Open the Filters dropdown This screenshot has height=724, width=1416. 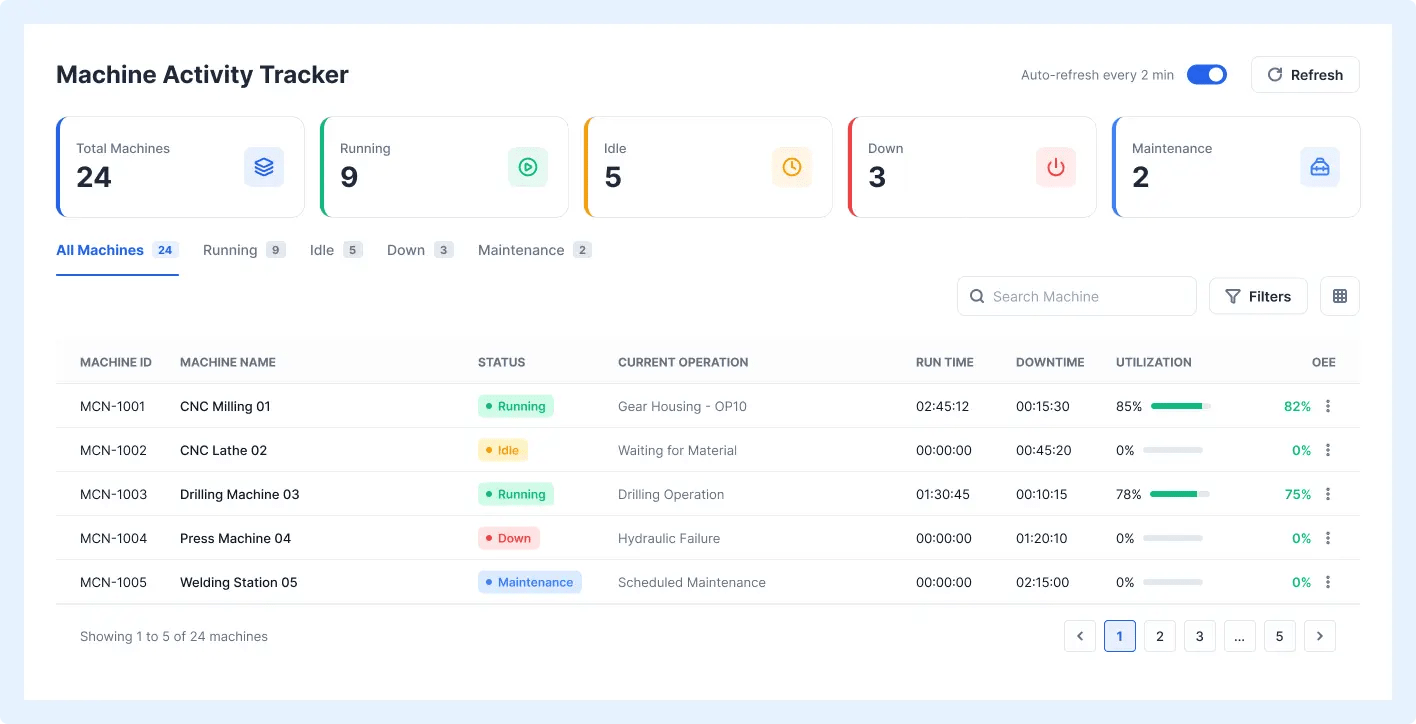tap(1258, 296)
